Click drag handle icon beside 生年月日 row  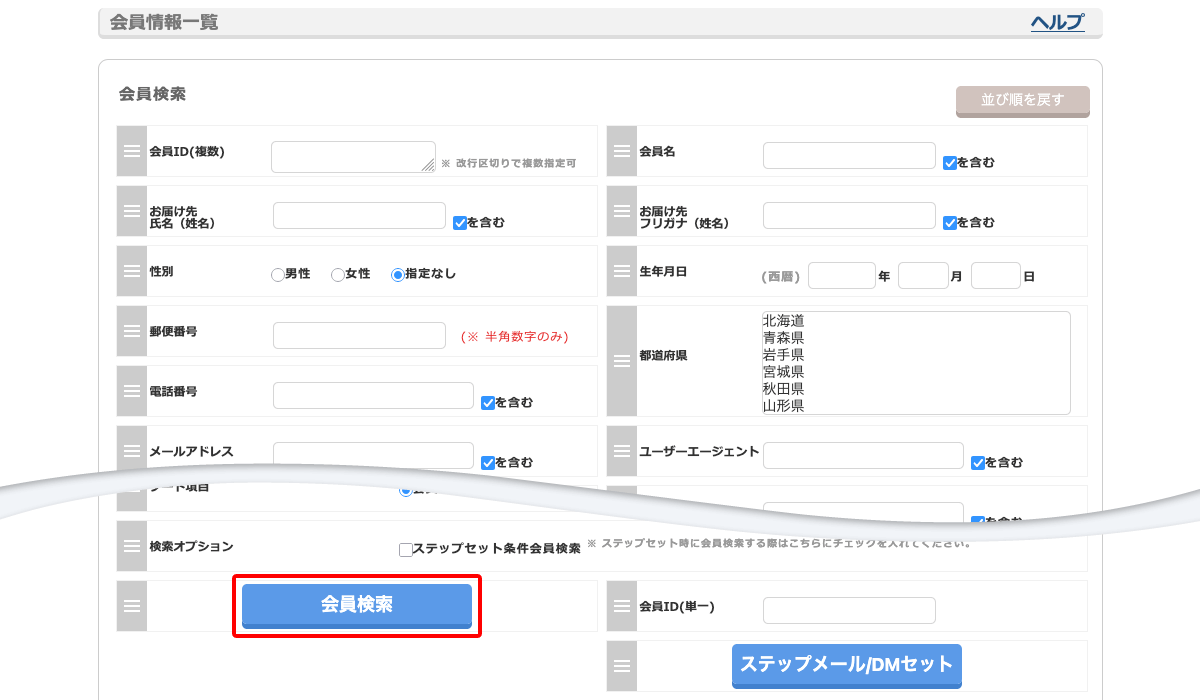(622, 271)
